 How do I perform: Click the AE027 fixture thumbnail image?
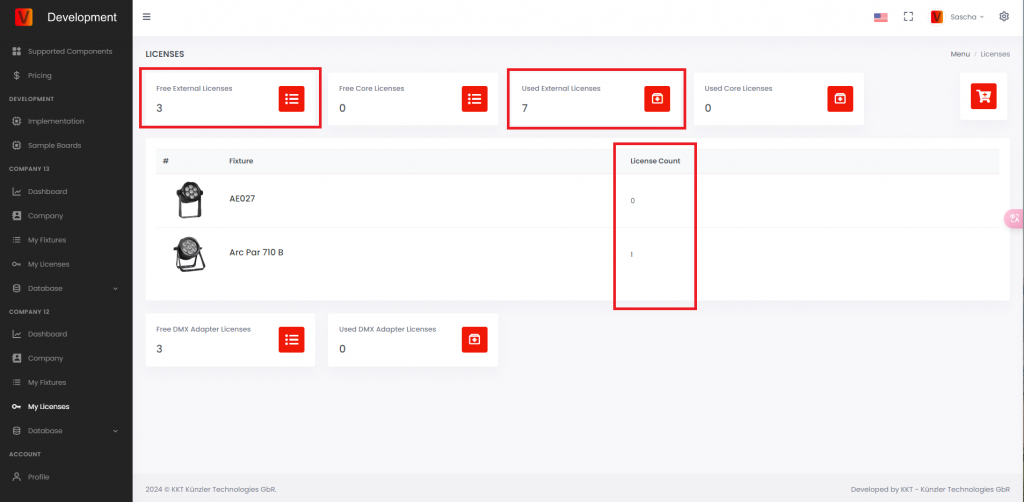[187, 200]
